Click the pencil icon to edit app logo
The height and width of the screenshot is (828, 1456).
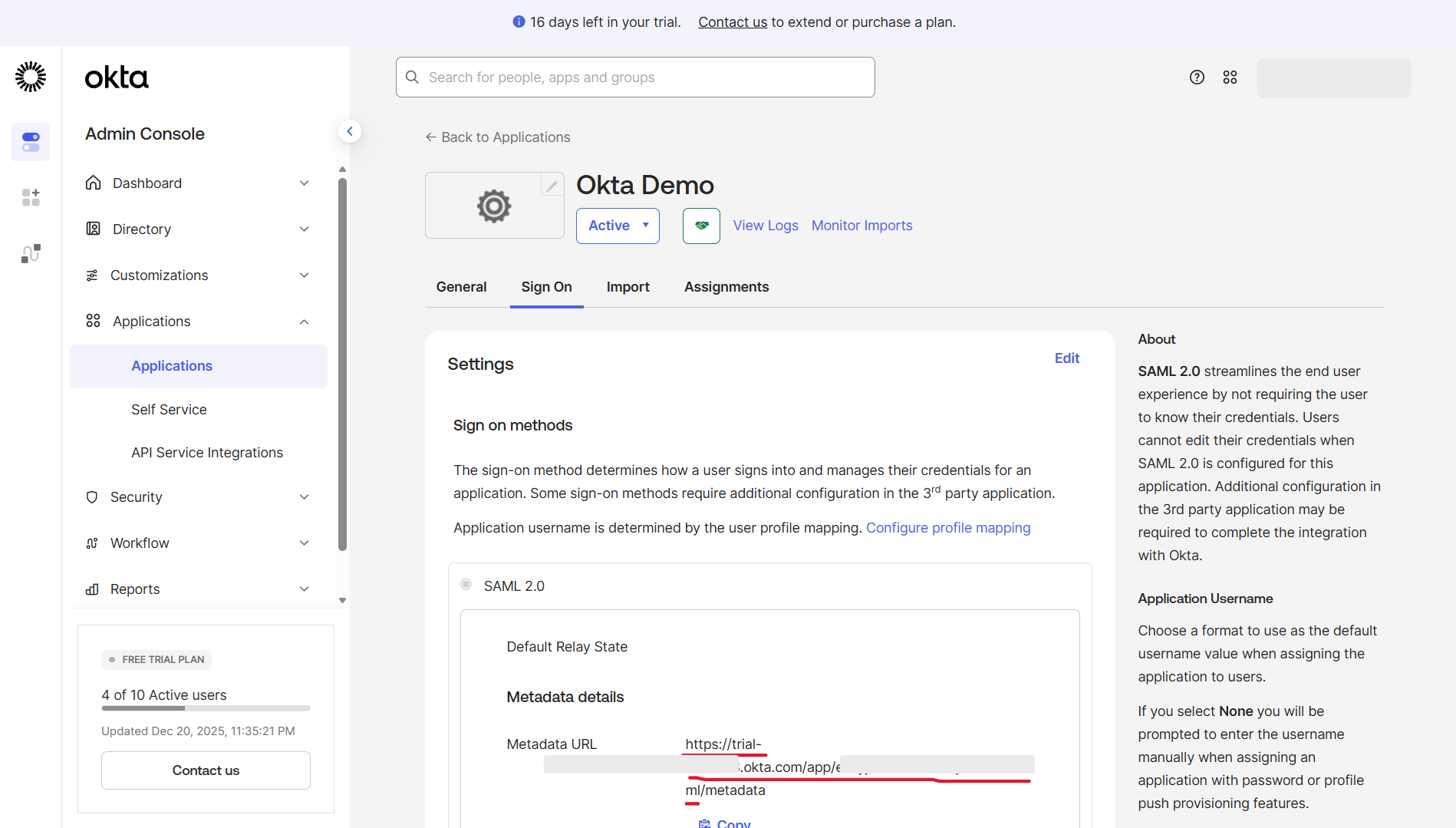[552, 186]
